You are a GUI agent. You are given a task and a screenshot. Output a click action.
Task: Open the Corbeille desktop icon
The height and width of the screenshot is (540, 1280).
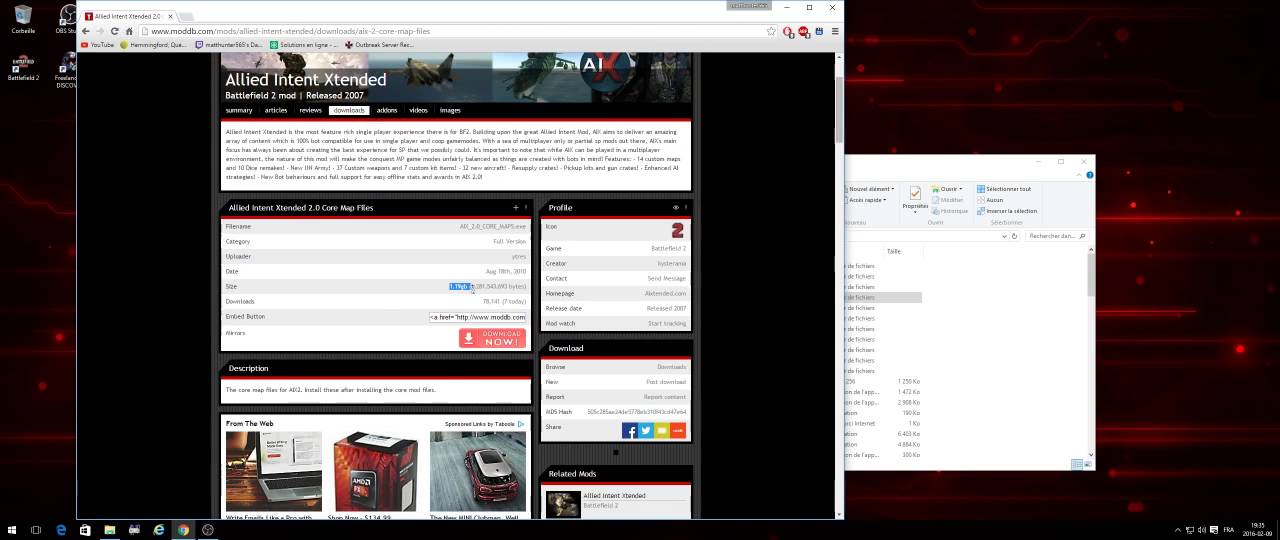click(x=23, y=20)
